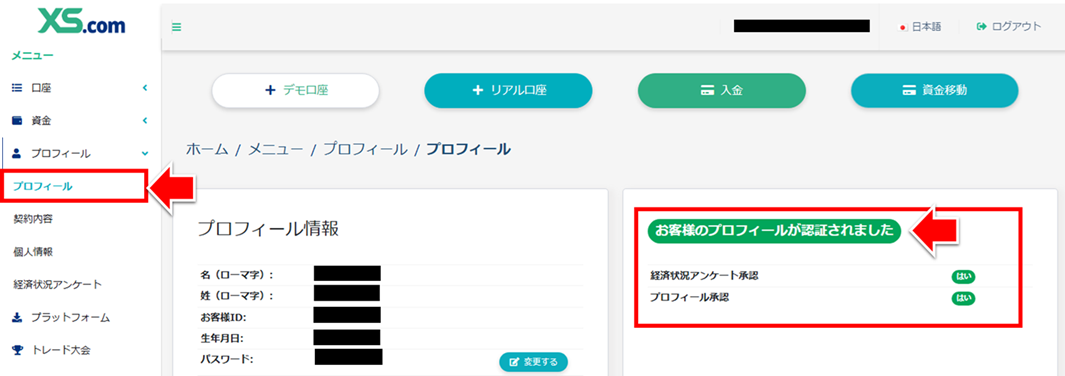Image resolution: width=1065 pixels, height=376 pixels.
Task: Click the logout arrow icon
Action: pos(981,27)
